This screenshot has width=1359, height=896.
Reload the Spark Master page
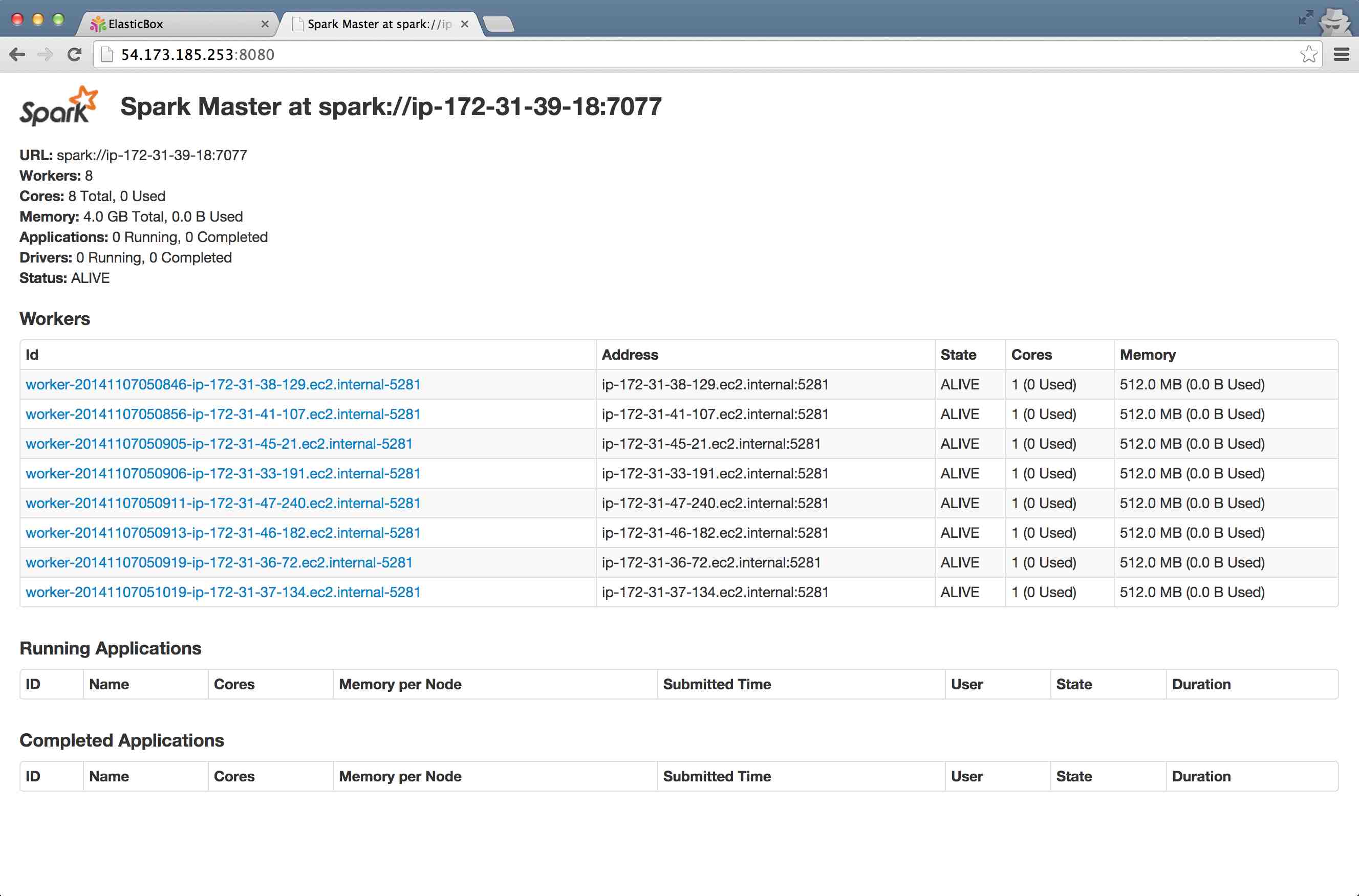(74, 55)
